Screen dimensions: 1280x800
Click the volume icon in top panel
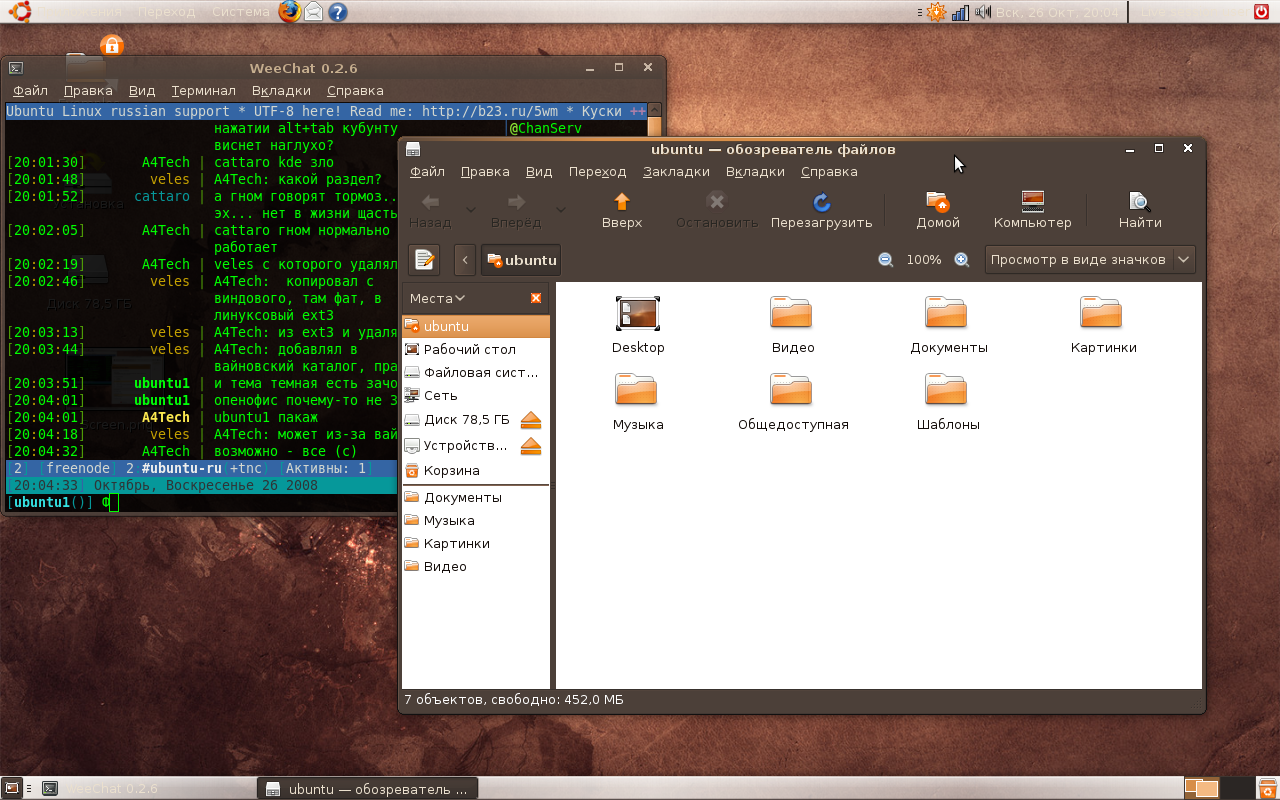tap(982, 12)
